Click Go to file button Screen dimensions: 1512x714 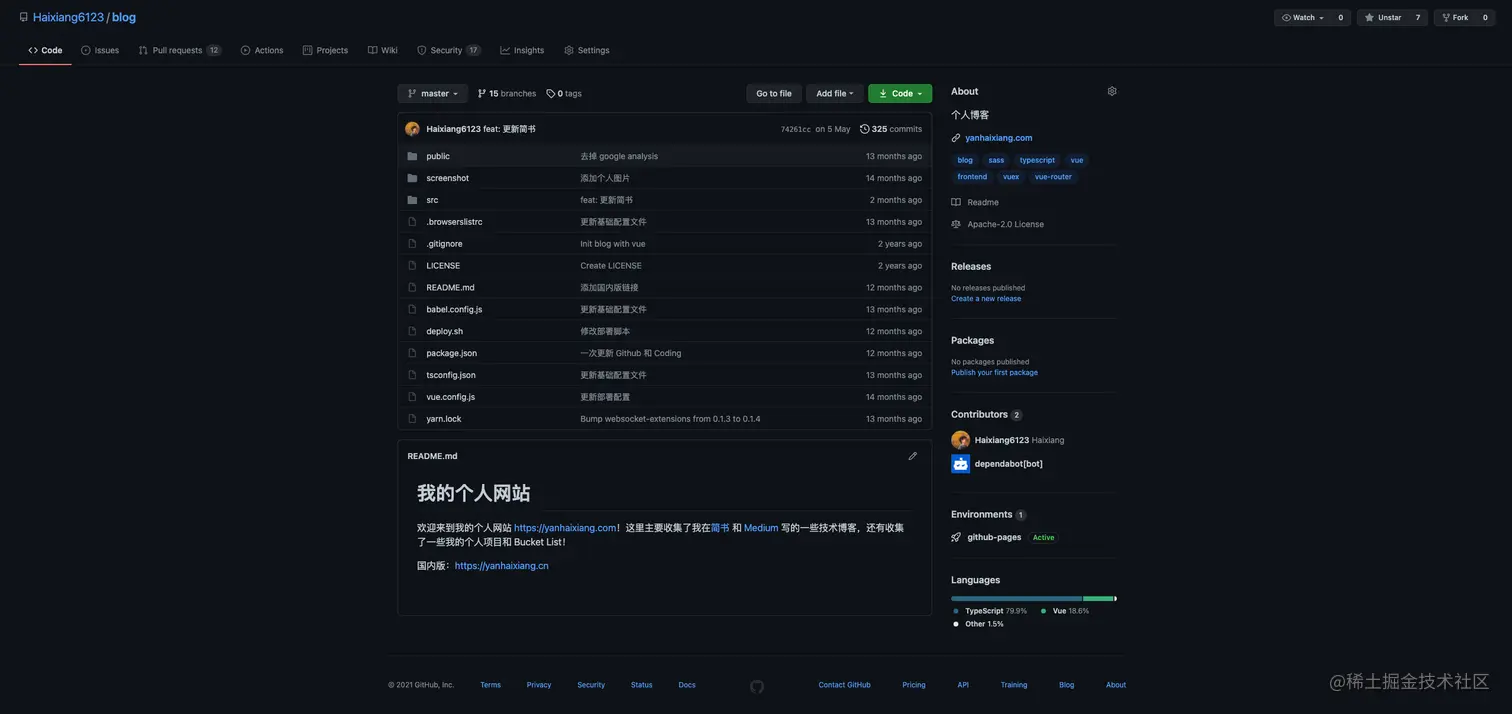(x=774, y=93)
